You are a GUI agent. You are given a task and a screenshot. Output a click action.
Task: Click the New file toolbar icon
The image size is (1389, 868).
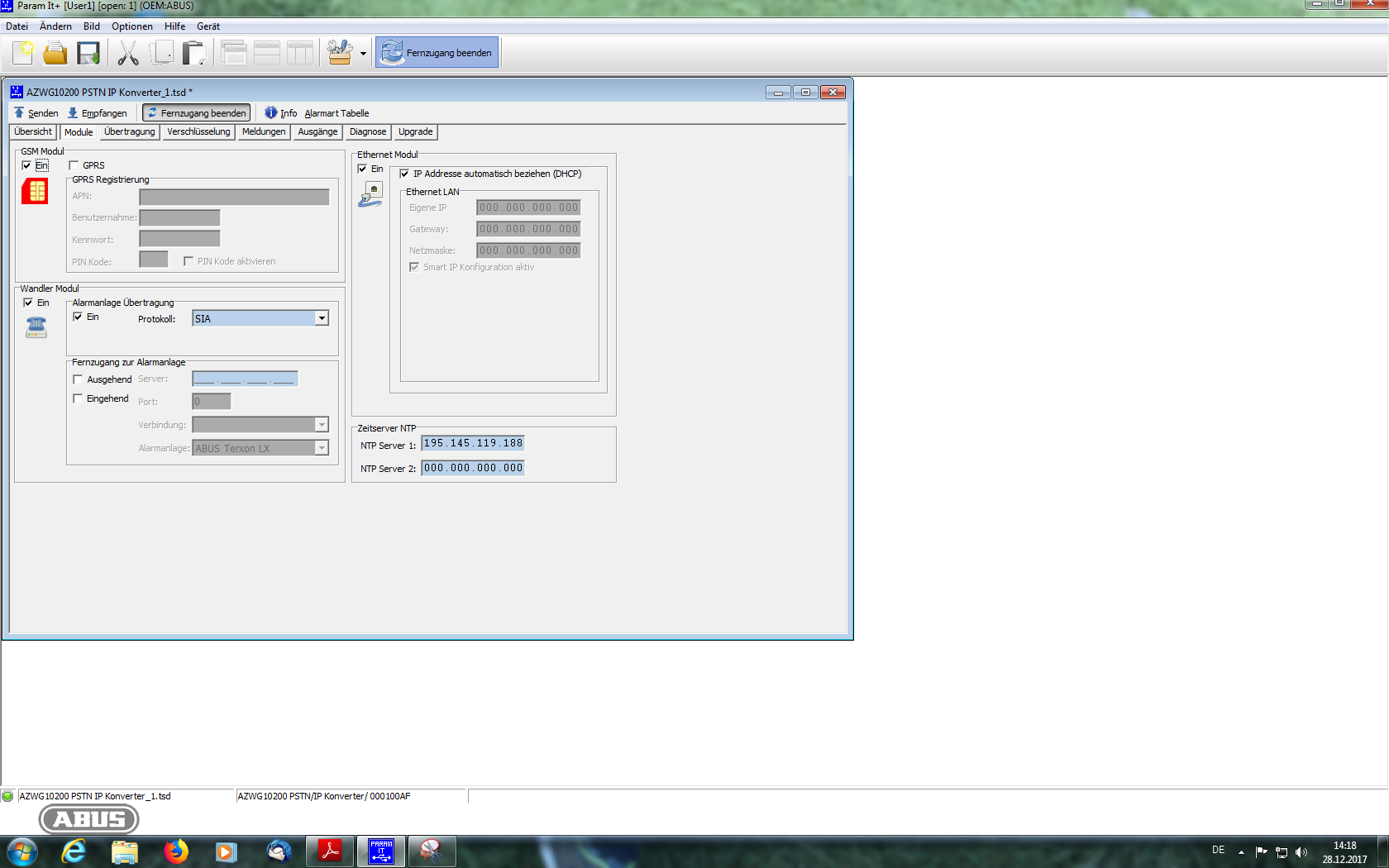23,53
